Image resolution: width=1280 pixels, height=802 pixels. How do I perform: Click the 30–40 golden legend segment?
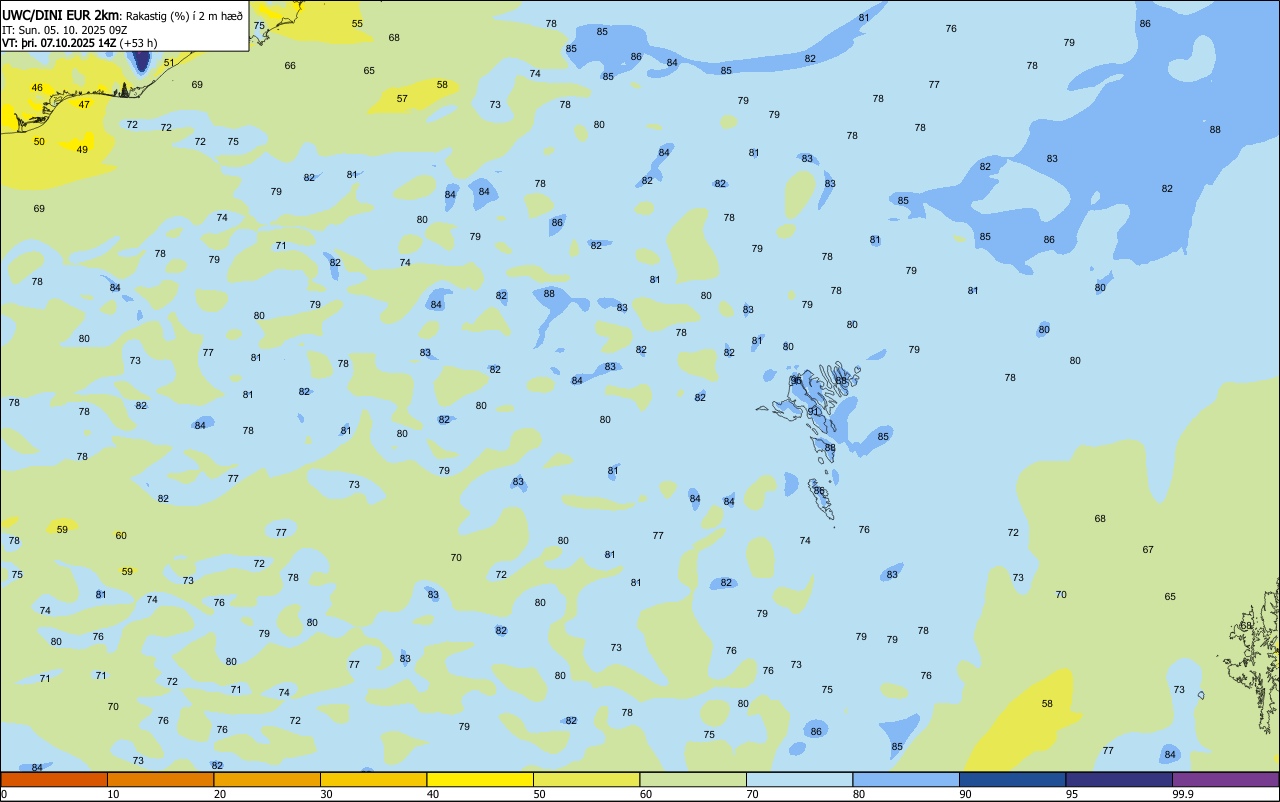[x=373, y=779]
